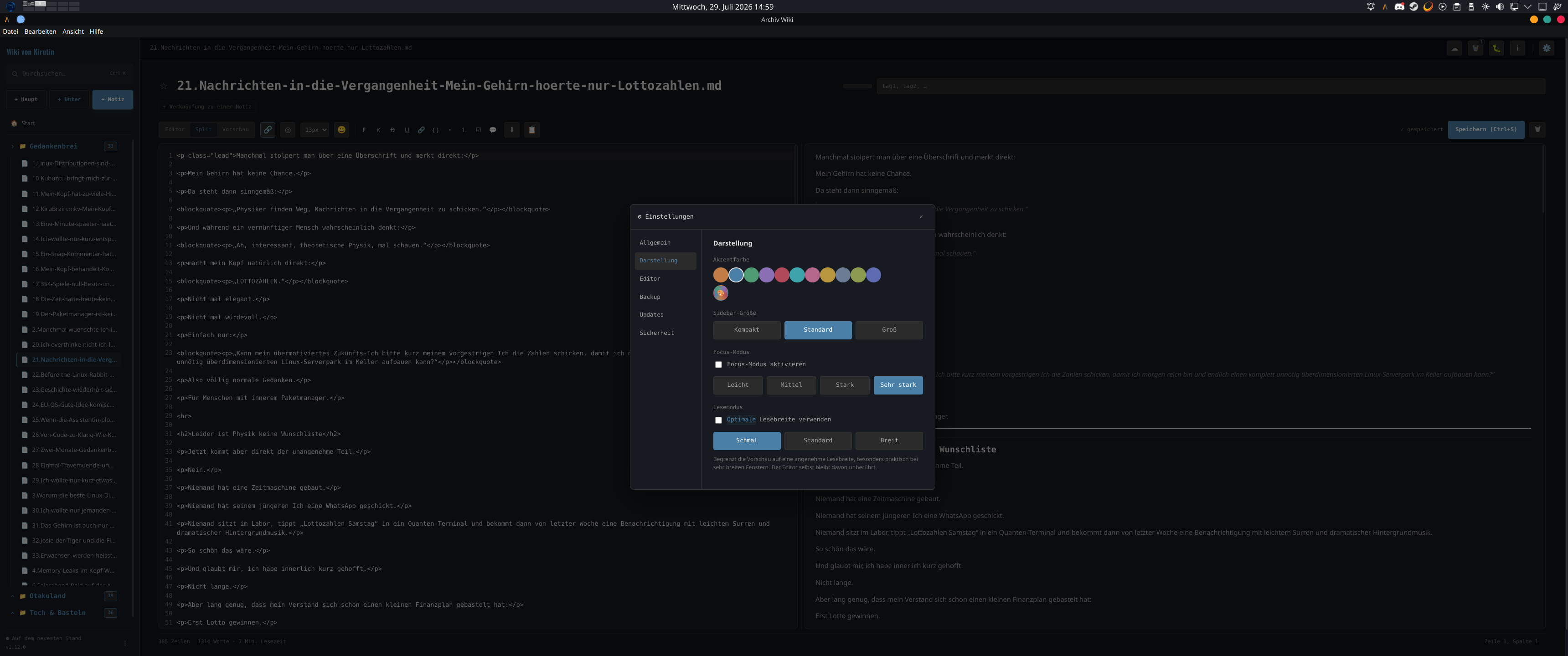The image size is (1568, 656).
Task: Open the info icon in header
Action: 1517,48
